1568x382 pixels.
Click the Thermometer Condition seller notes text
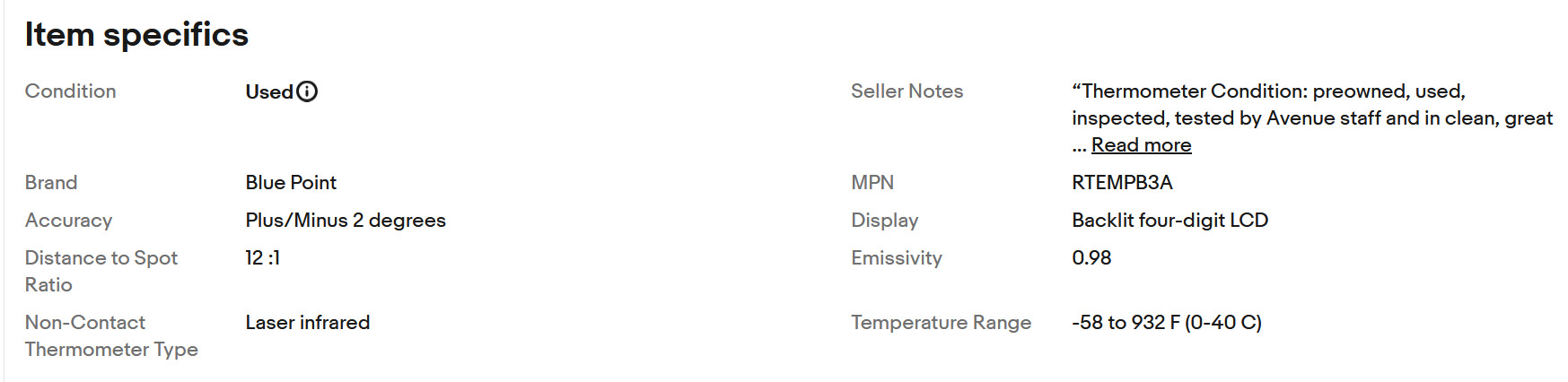click(x=1312, y=105)
